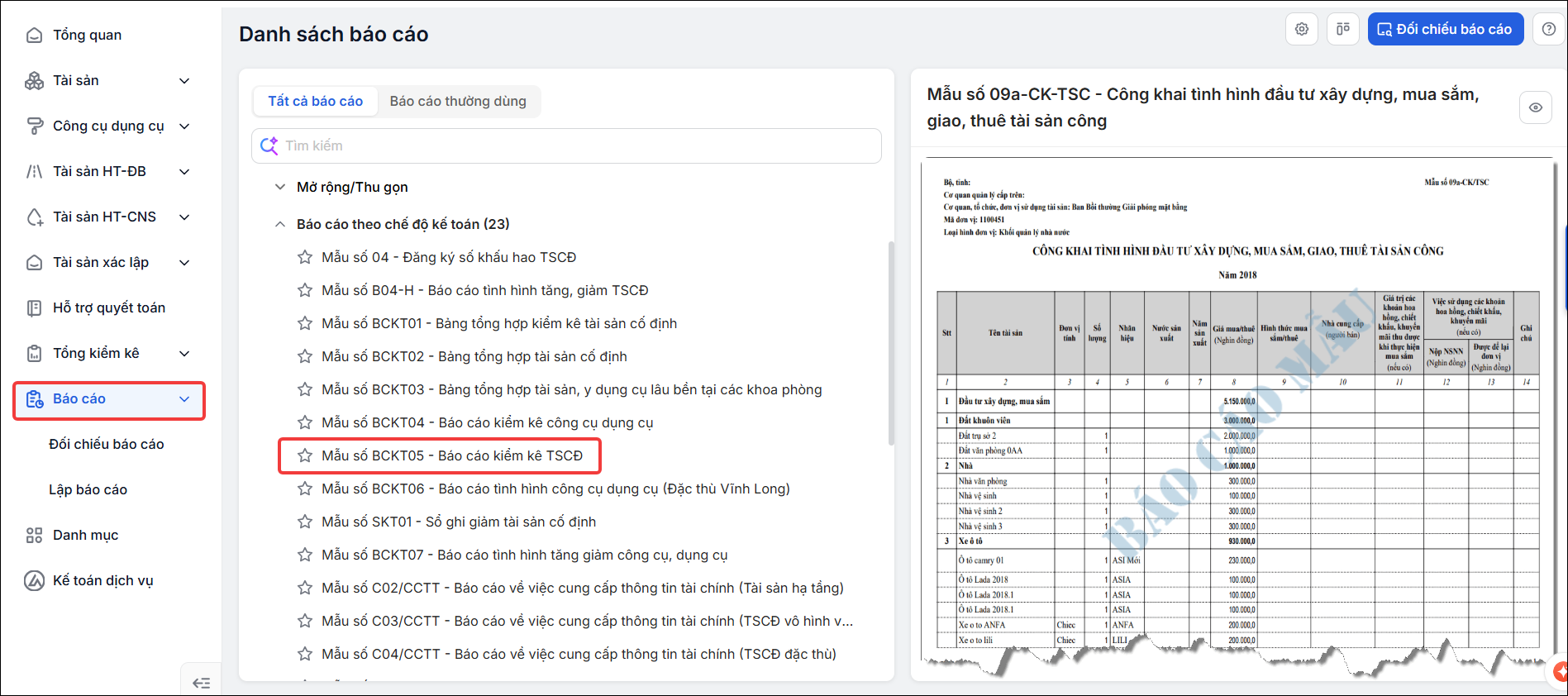
Task: Collapse the Báo cáo menu chevron
Action: pos(184,399)
